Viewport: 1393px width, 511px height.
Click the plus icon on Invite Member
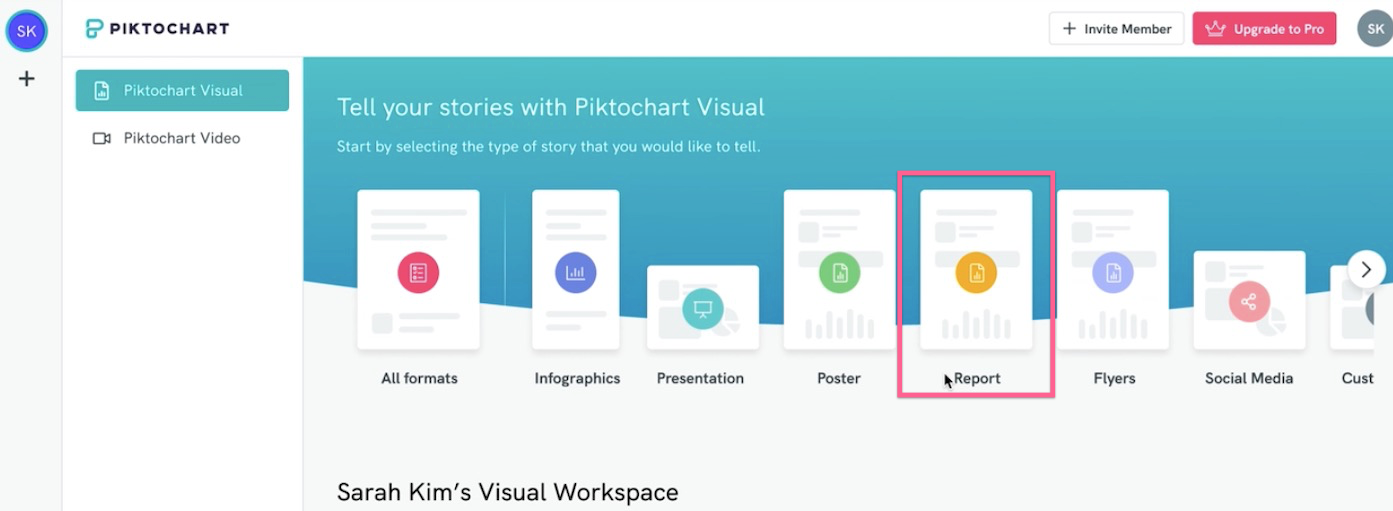click(1069, 29)
